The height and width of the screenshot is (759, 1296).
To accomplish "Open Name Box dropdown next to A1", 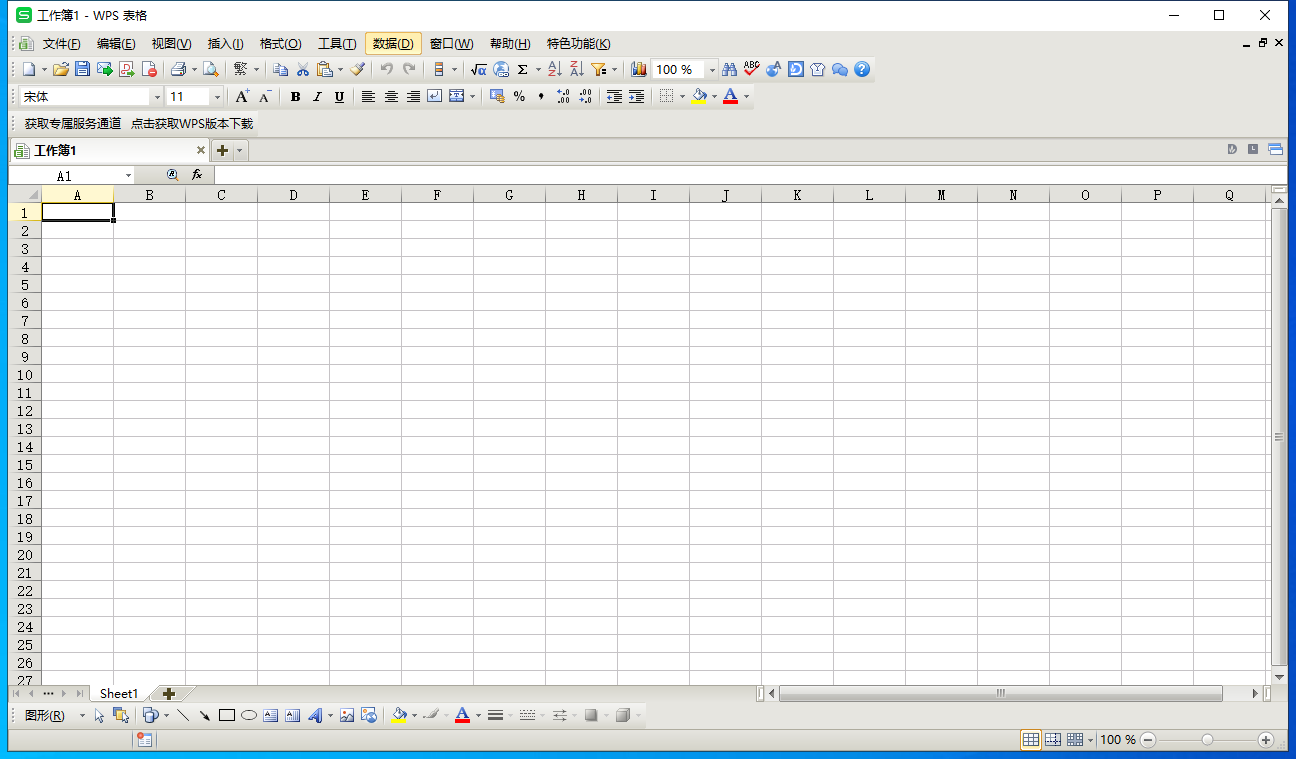I will tap(128, 176).
